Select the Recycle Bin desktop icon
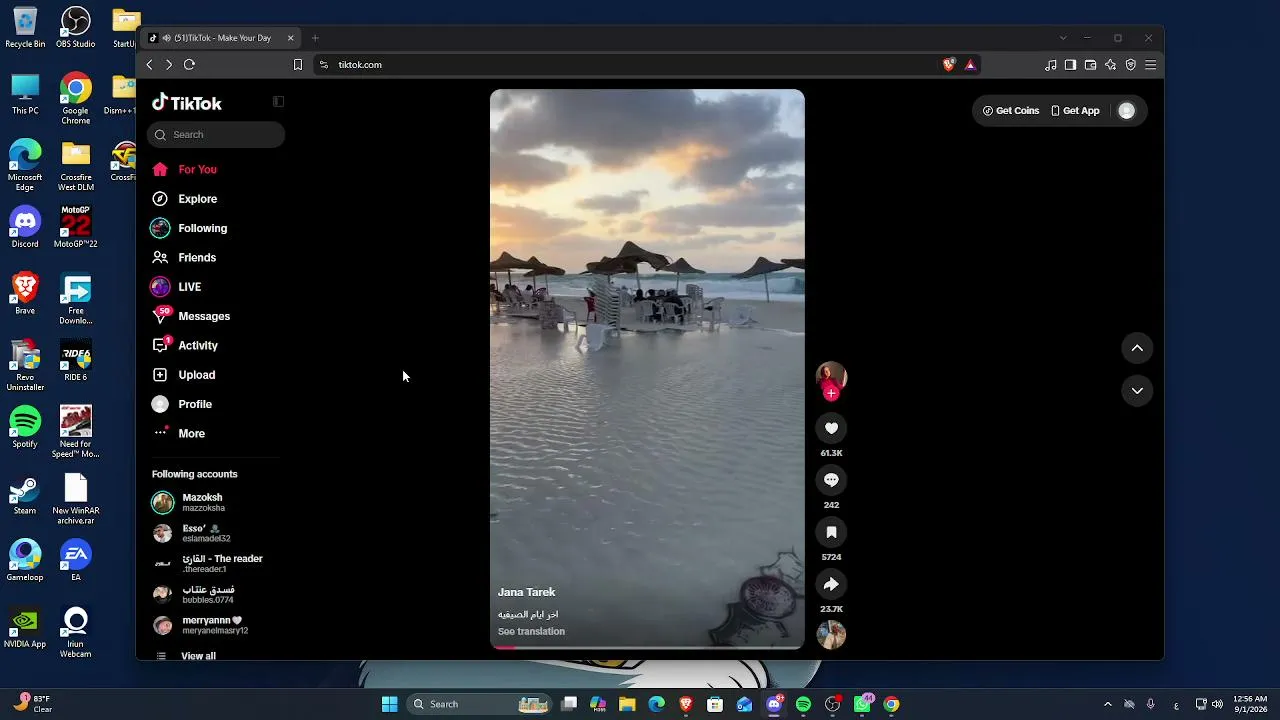This screenshot has width=1280, height=720. (25, 28)
